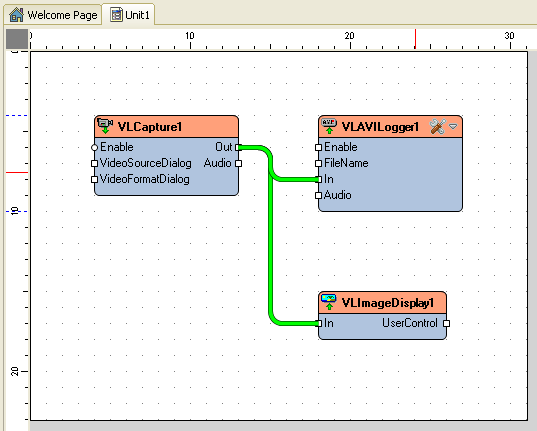The image size is (537, 431).
Task: Click VLAVILogger1 FileName input pin
Action: pos(319,163)
